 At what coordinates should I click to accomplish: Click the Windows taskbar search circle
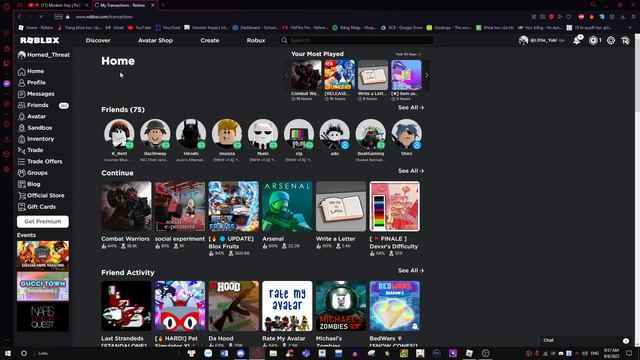click(24, 353)
